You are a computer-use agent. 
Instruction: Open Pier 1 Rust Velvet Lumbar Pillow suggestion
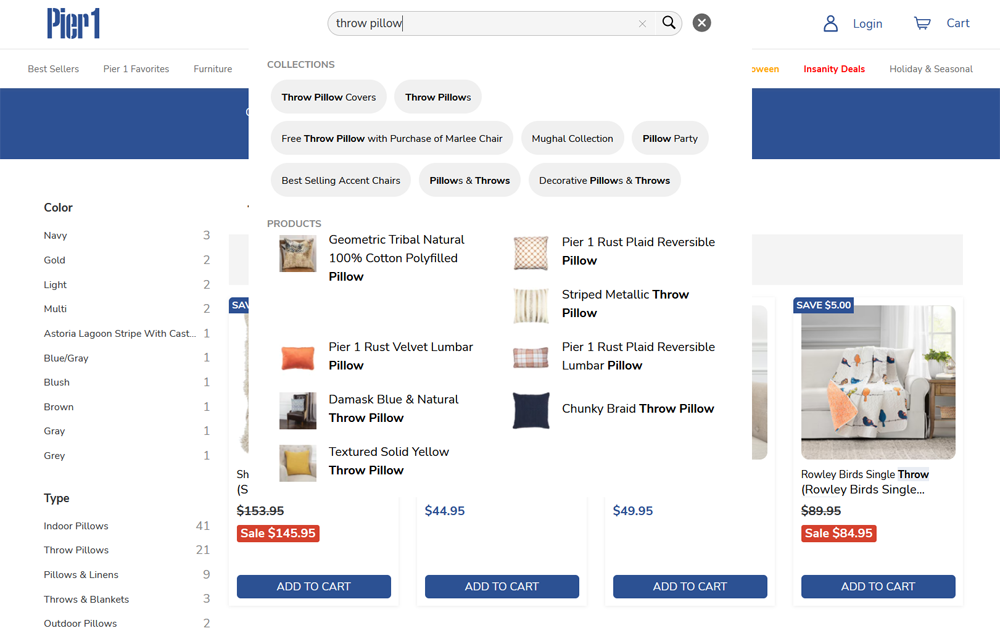pyautogui.click(x=401, y=356)
